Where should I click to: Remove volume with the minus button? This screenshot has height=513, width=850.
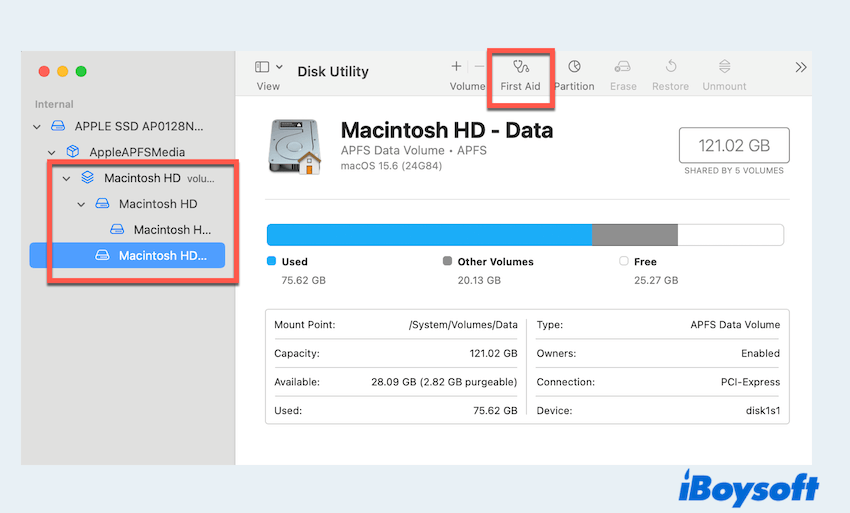pyautogui.click(x=479, y=66)
